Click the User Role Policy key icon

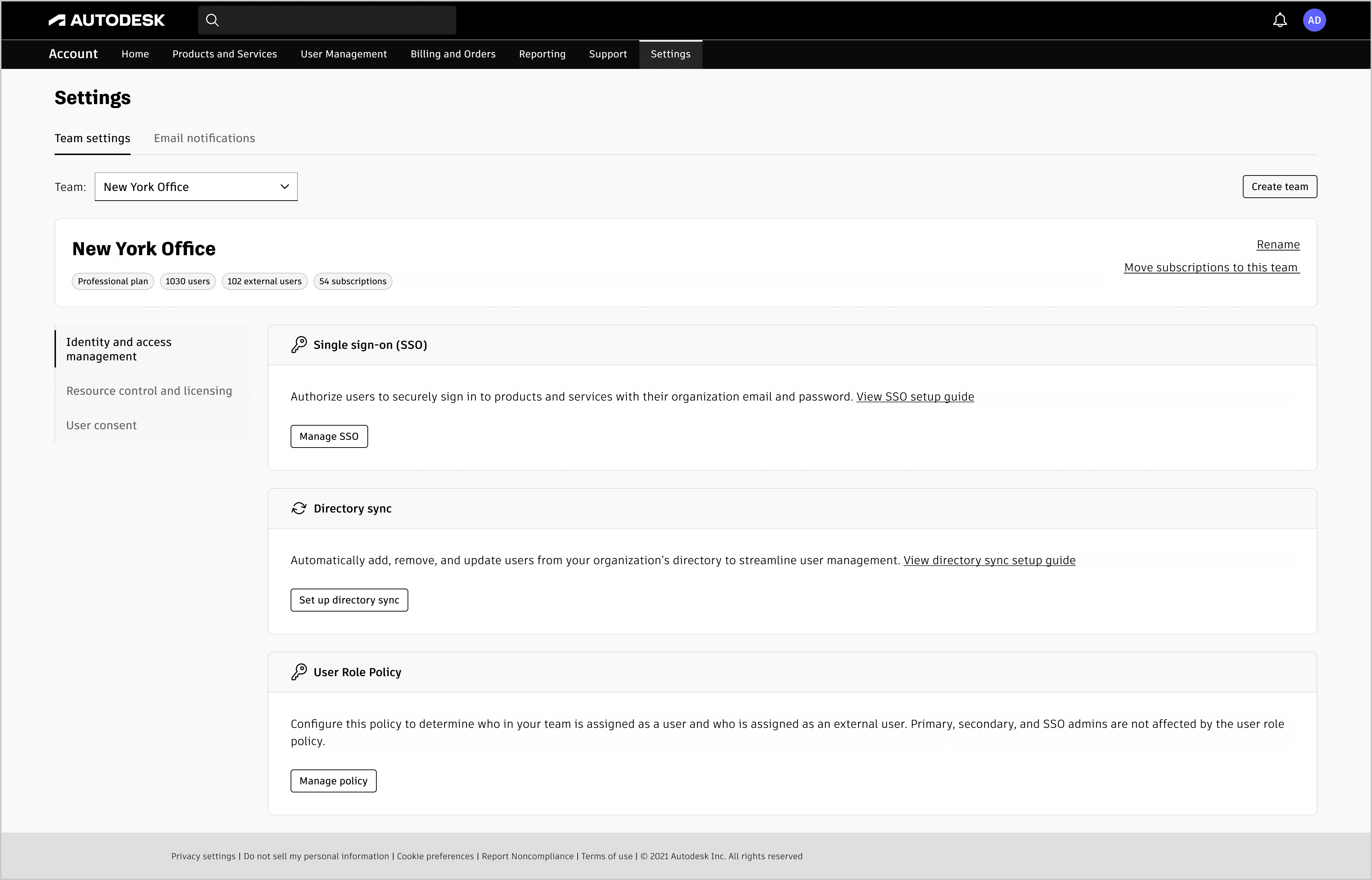point(299,672)
